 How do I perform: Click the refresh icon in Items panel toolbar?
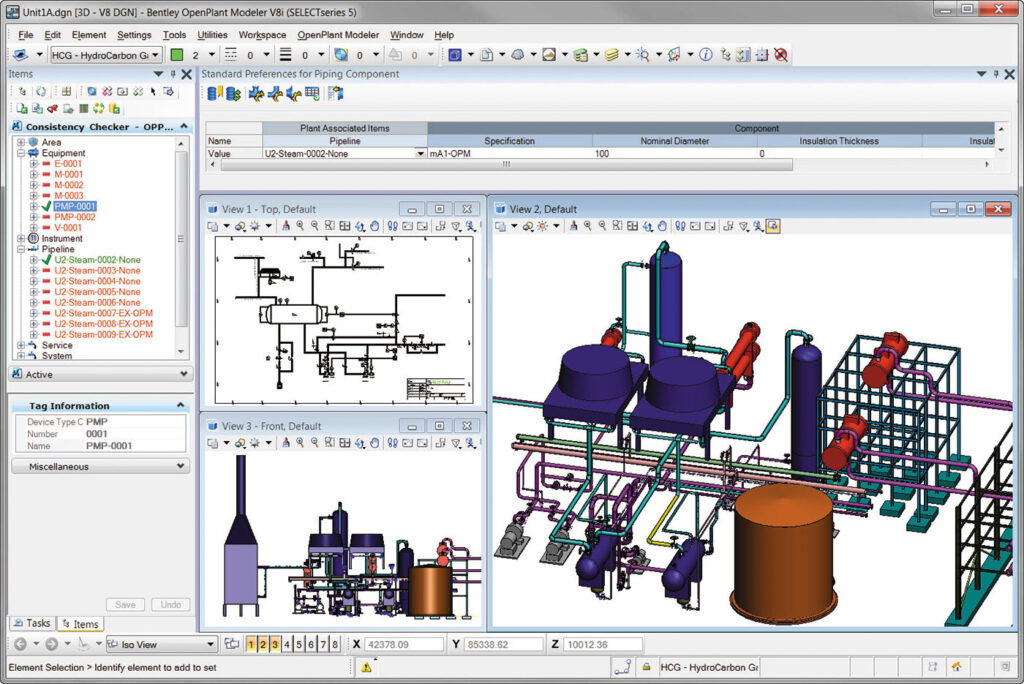40,91
